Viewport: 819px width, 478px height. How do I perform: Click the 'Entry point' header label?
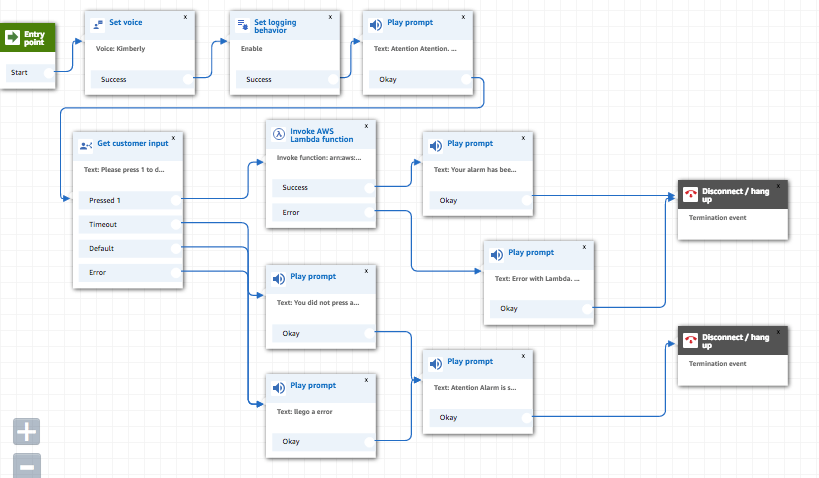click(x=34, y=38)
